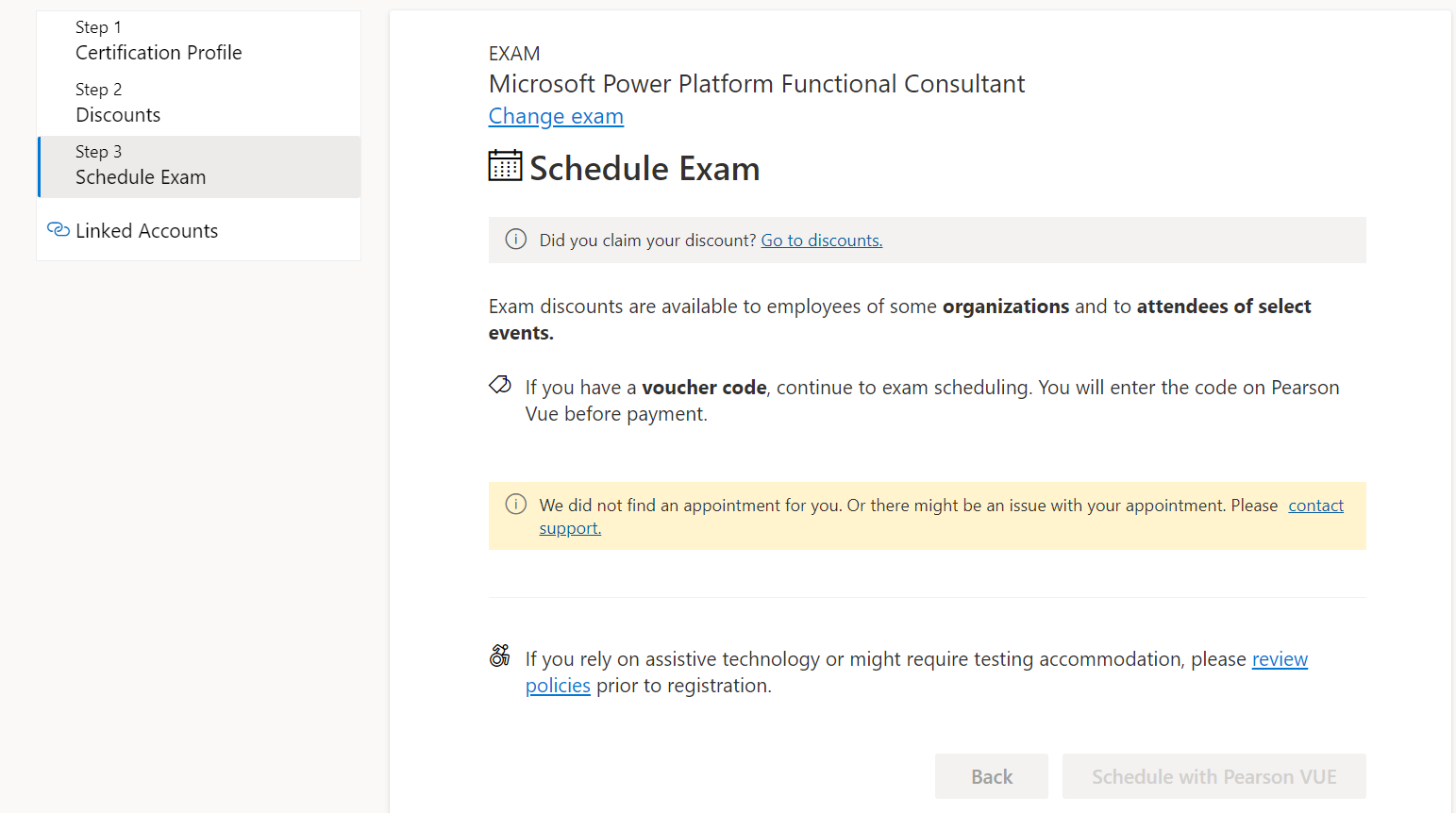Click the info icon on the yellow warning
The image size is (1456, 813).
(x=515, y=504)
